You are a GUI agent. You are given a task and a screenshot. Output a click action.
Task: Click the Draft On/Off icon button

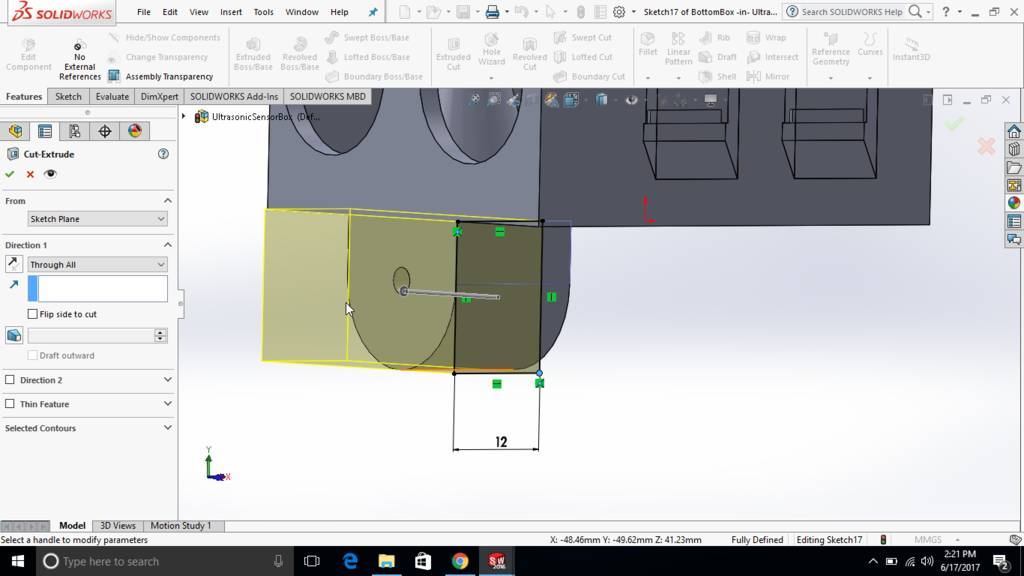tap(13, 336)
